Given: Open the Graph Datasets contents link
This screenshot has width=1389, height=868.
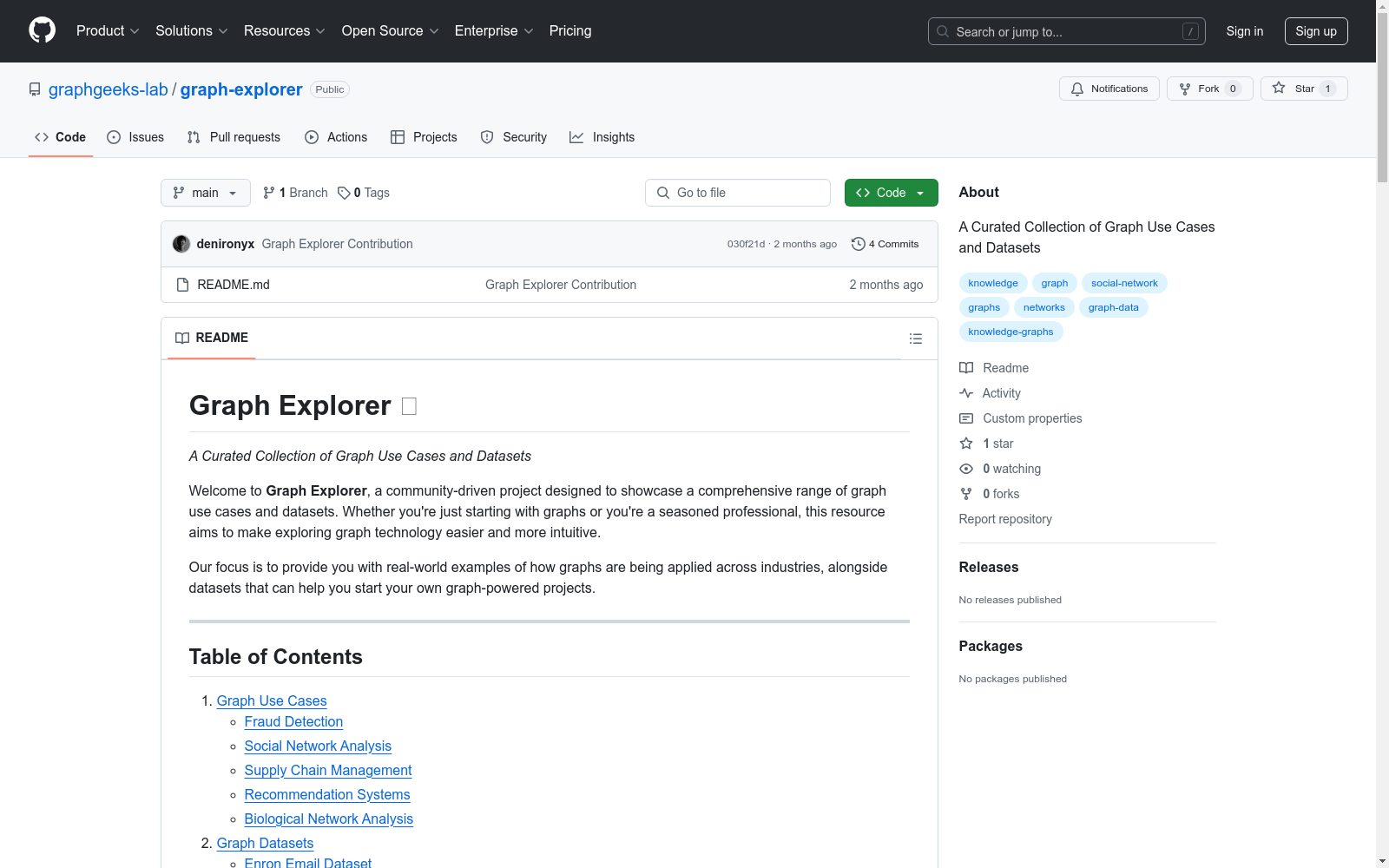Looking at the screenshot, I should [265, 844].
